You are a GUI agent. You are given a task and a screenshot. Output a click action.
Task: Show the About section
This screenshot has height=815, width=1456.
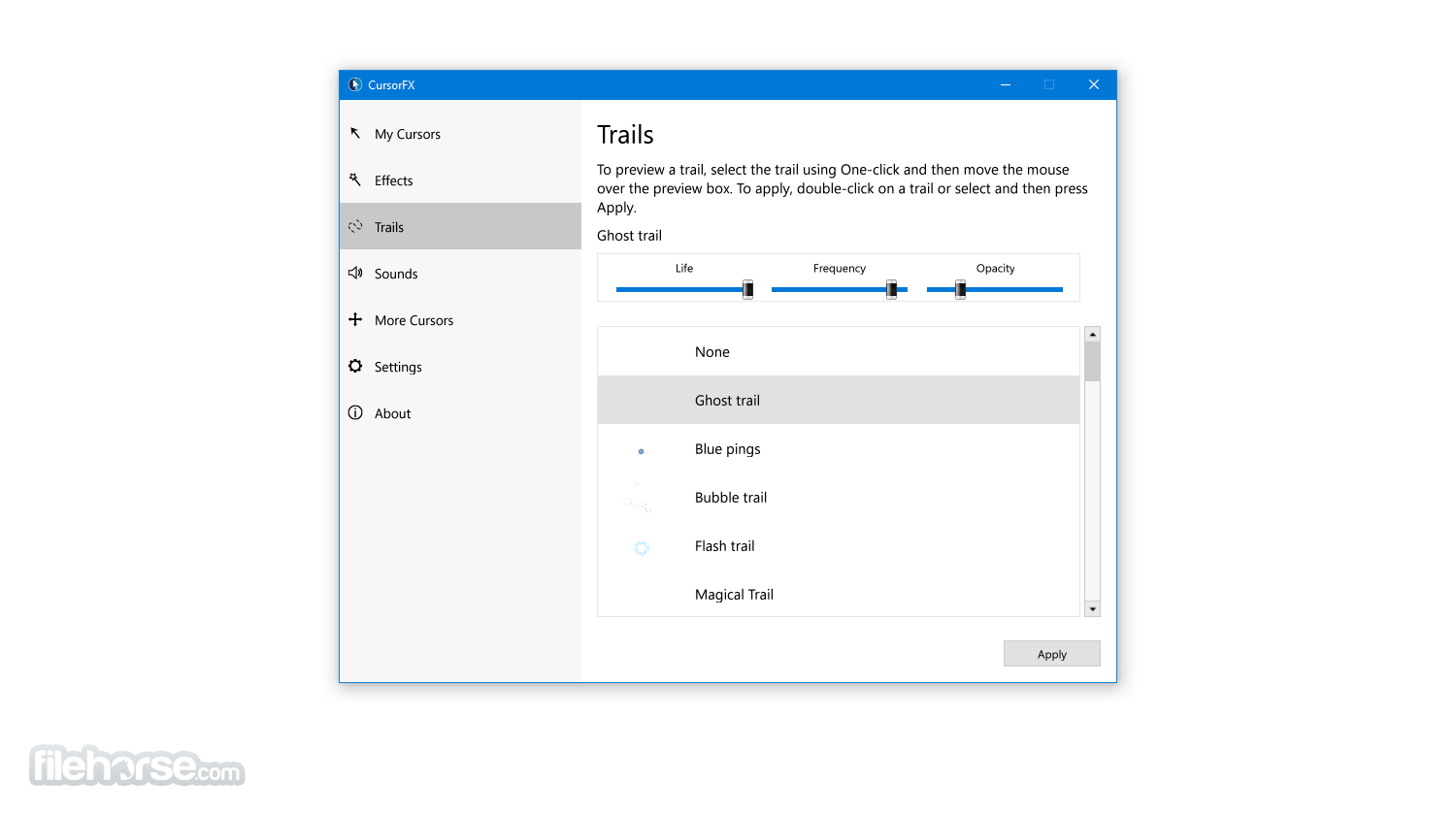click(x=460, y=413)
